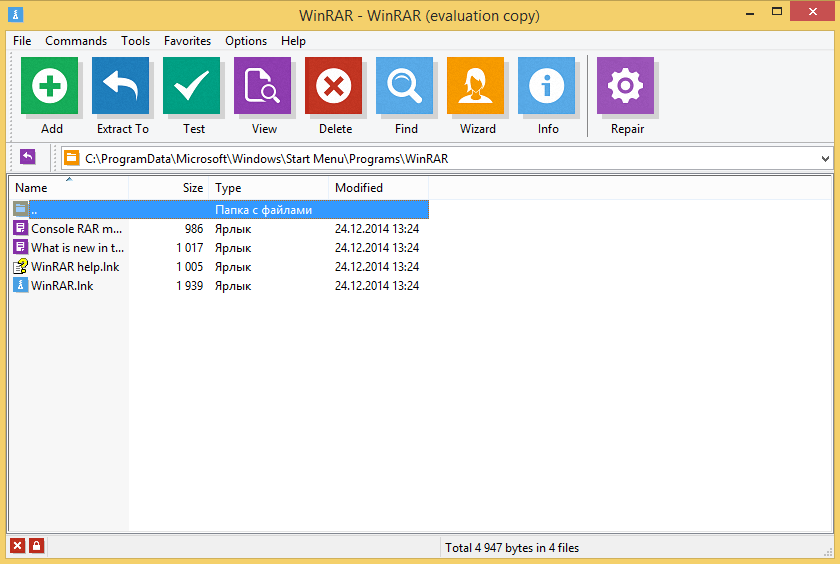Sort by the Modified column header

click(378, 188)
